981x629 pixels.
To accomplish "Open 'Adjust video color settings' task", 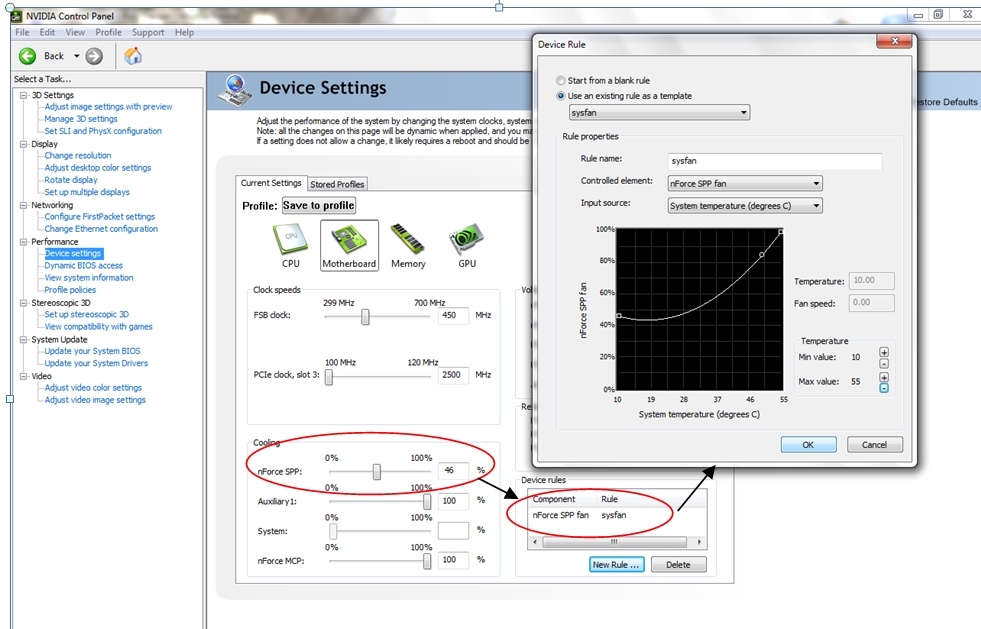I will click(93, 388).
